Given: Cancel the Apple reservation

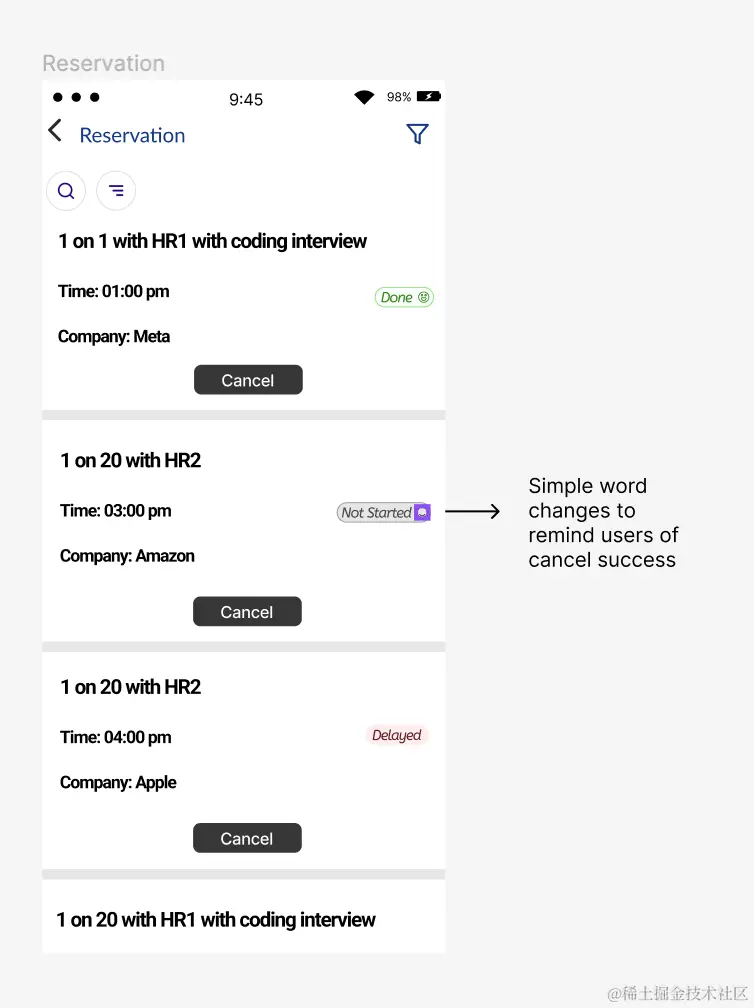Looking at the screenshot, I should click(x=247, y=839).
